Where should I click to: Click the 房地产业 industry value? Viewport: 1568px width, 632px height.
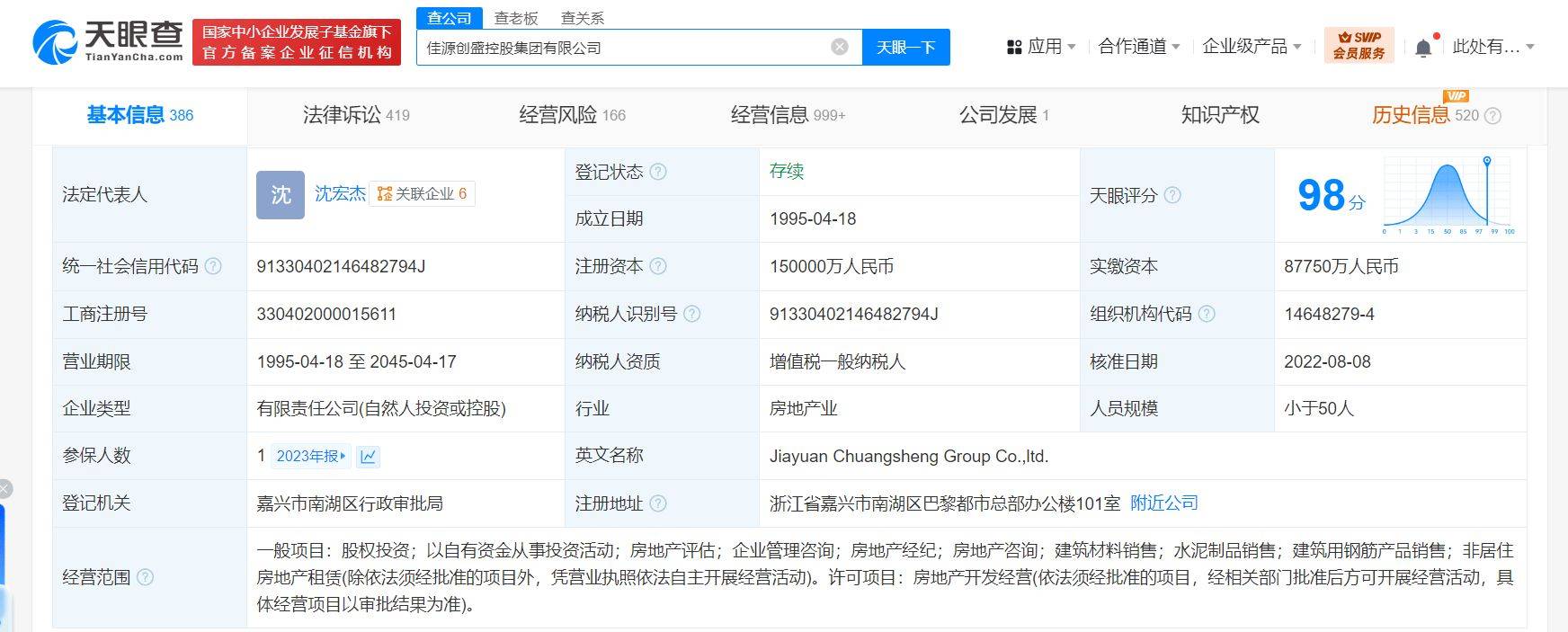(x=804, y=408)
